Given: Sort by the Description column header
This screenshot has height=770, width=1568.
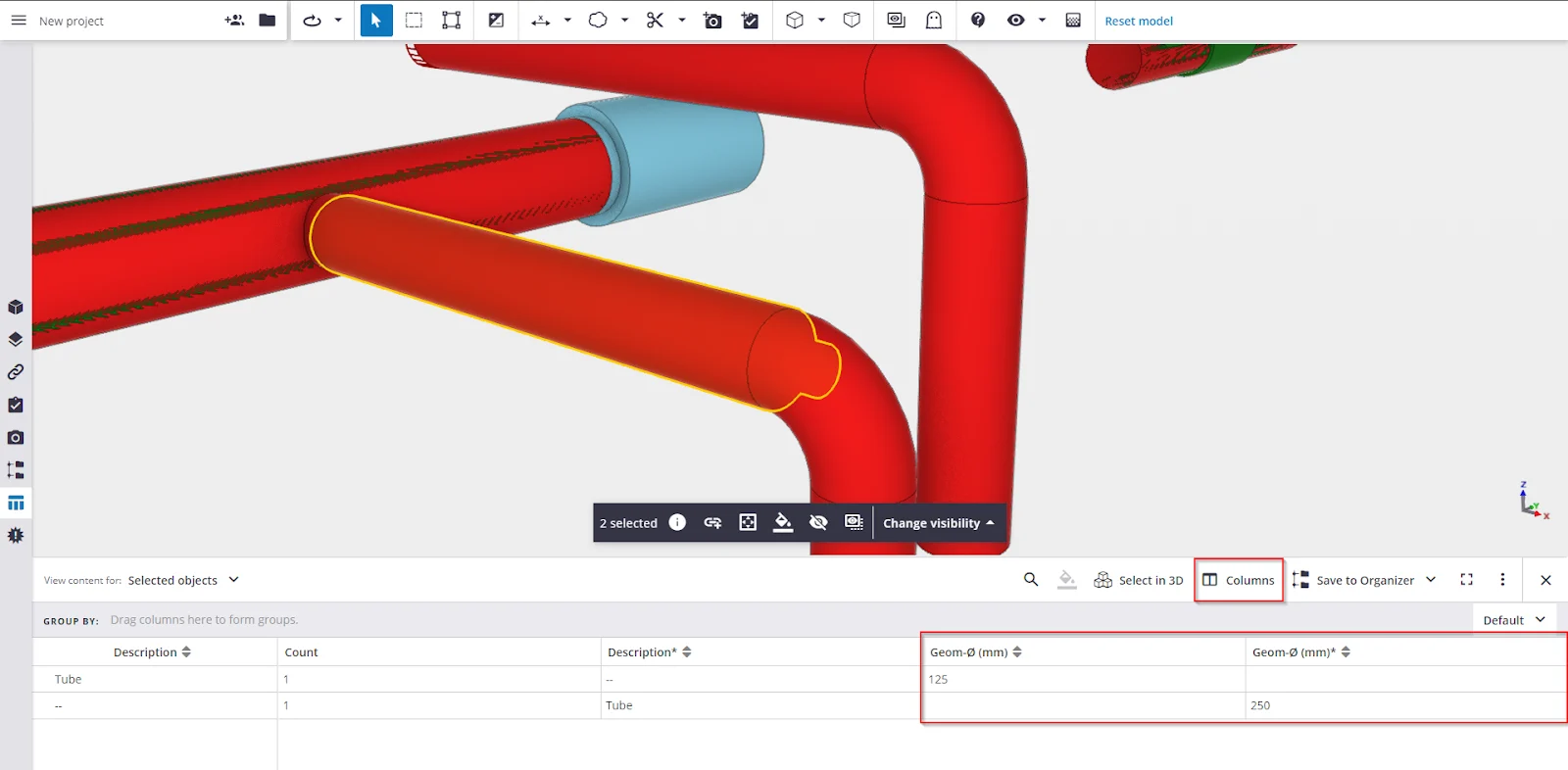Looking at the screenshot, I should pyautogui.click(x=152, y=652).
